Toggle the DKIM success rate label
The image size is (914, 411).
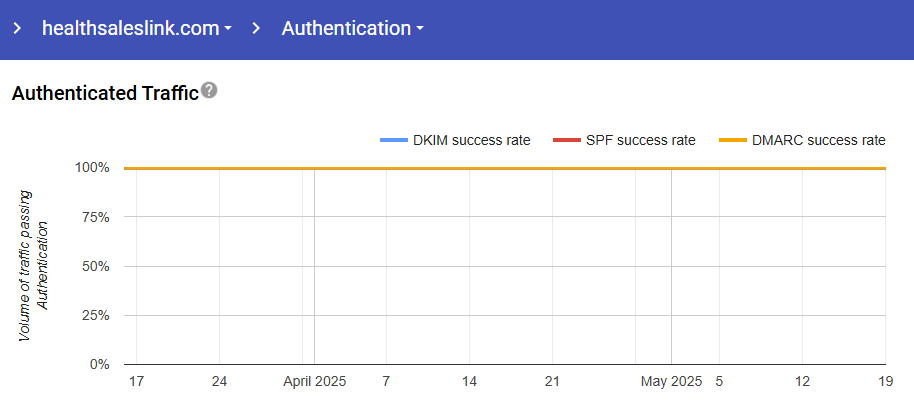pyautogui.click(x=471, y=140)
